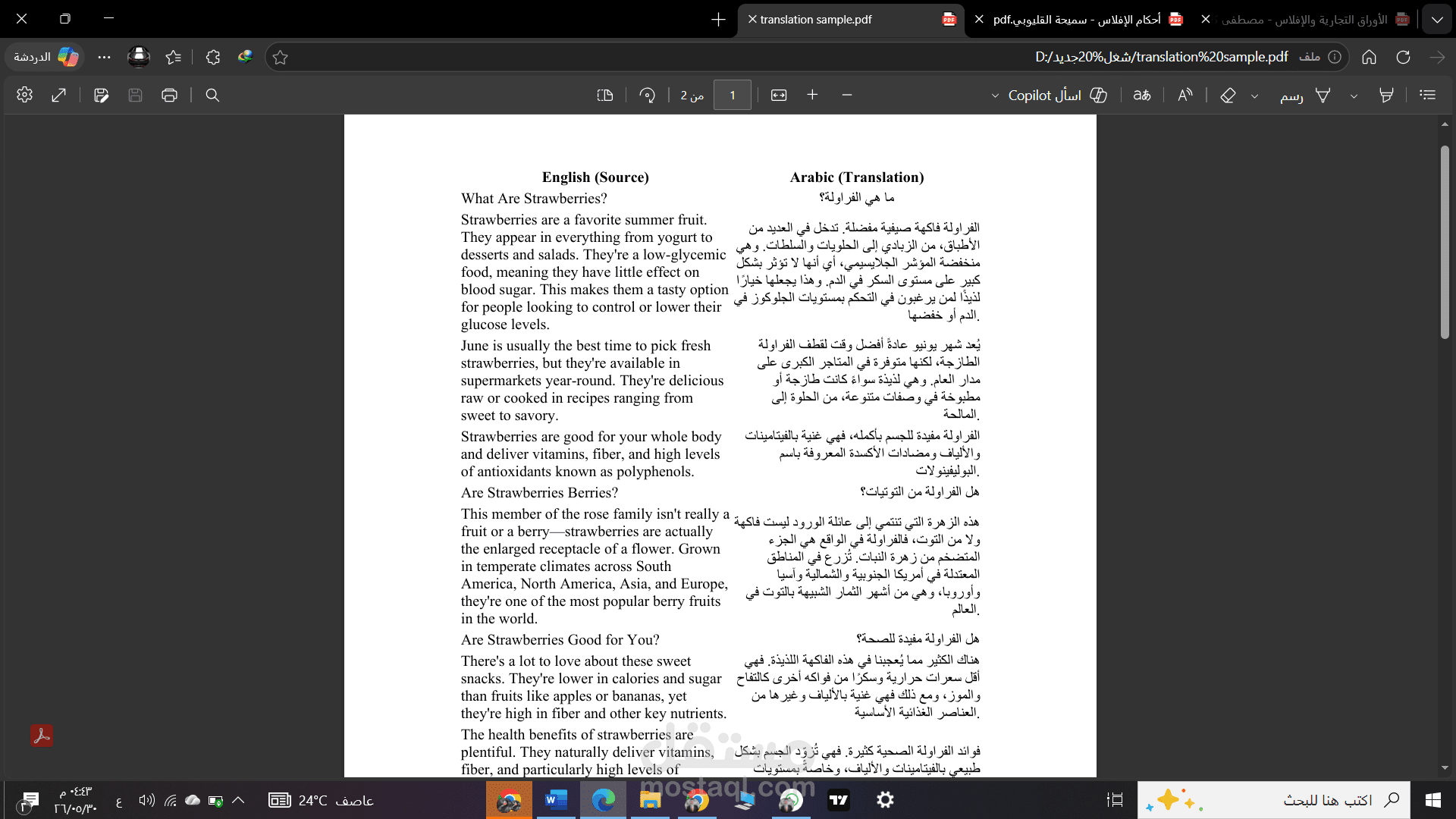Open Task View on taskbar
Screen dimensions: 1456x819
click(1115, 800)
